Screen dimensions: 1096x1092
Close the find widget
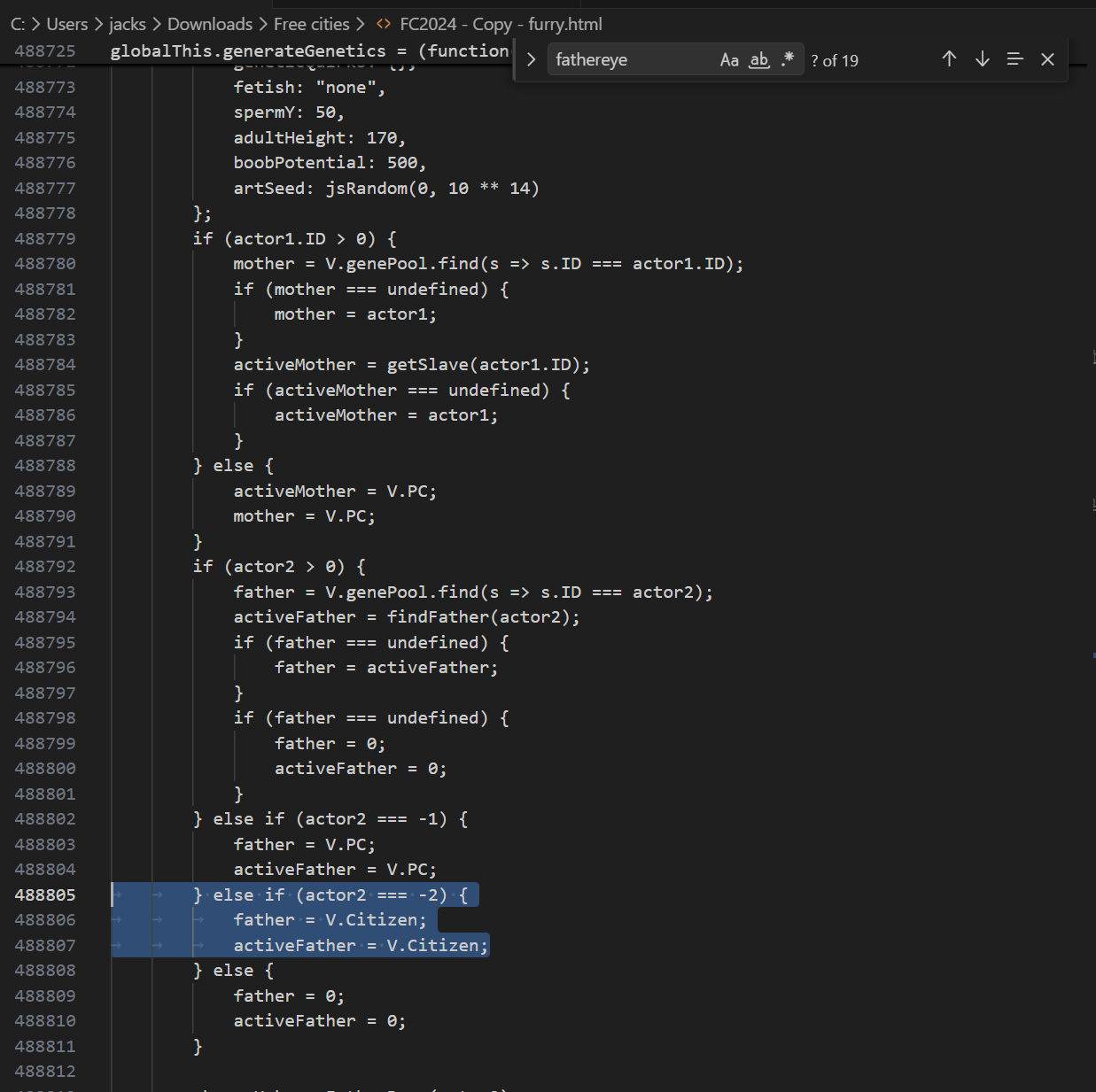(1047, 59)
